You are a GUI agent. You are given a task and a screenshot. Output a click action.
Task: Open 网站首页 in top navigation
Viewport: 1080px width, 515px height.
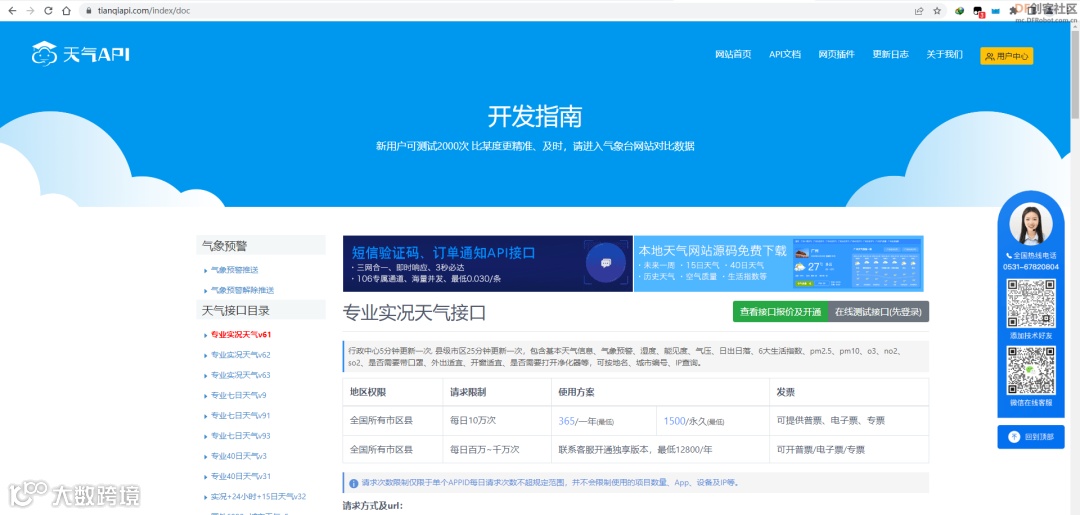point(733,54)
